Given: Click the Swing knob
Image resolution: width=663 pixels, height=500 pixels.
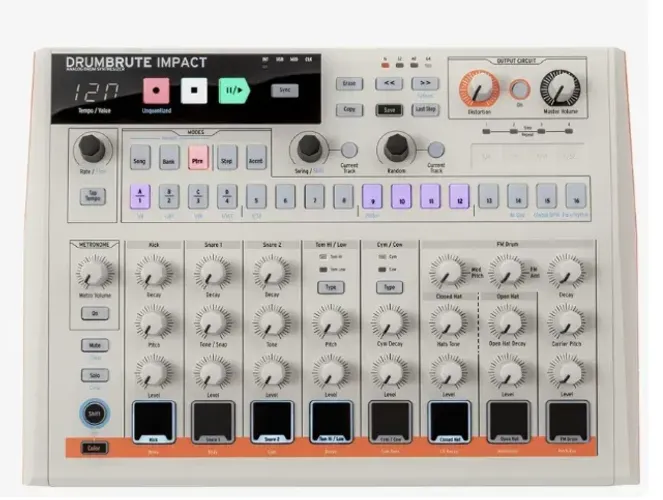Looking at the screenshot, I should click(x=310, y=147).
